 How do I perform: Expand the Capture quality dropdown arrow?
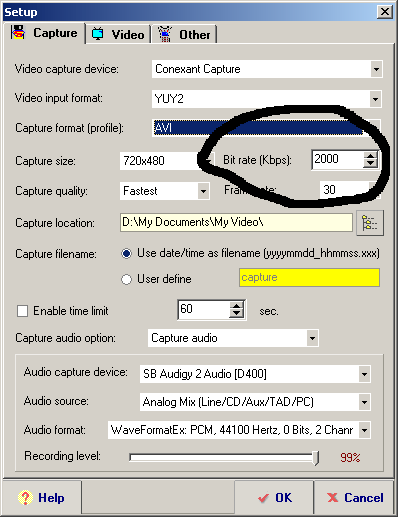point(203,191)
